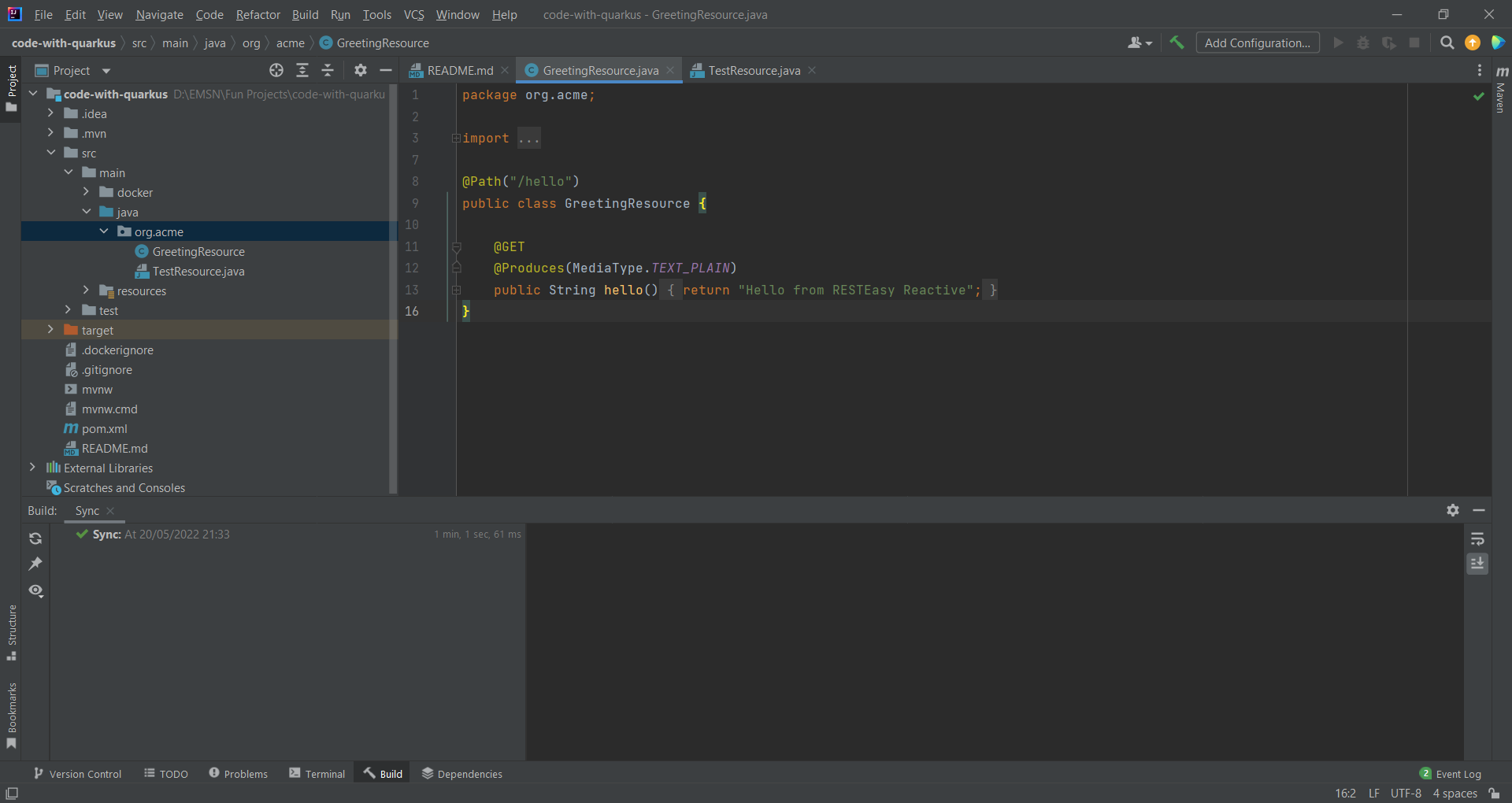Click the IDE update arrow icon
This screenshot has width=1512, height=803.
tap(1472, 43)
